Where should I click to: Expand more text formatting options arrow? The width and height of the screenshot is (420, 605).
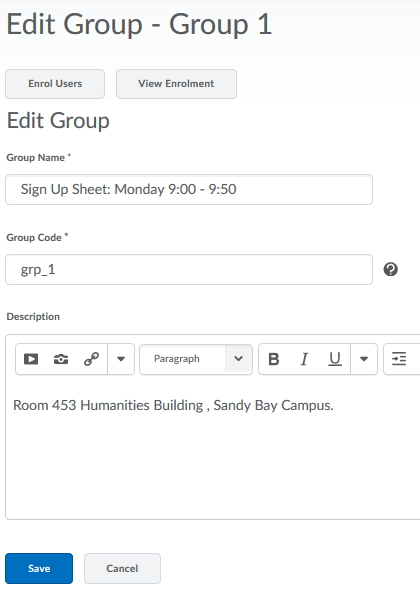364,359
